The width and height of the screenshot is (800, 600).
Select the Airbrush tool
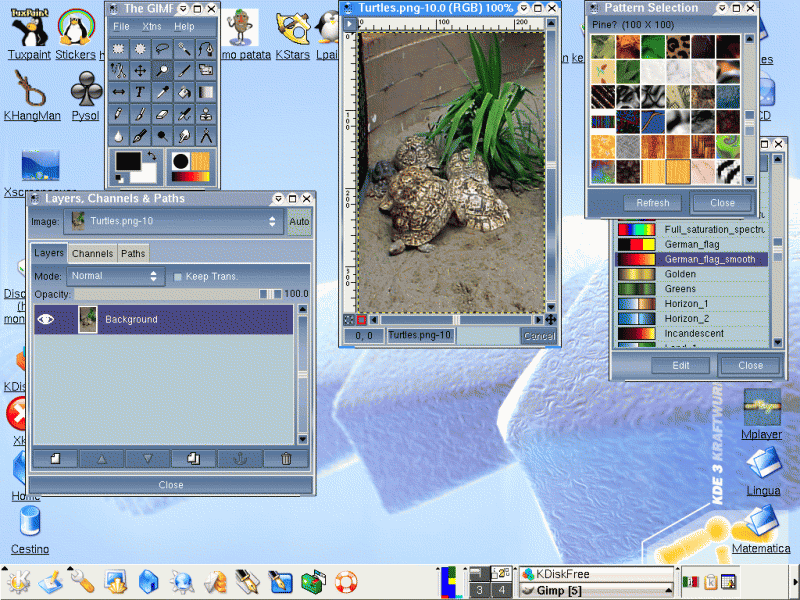coord(184,115)
